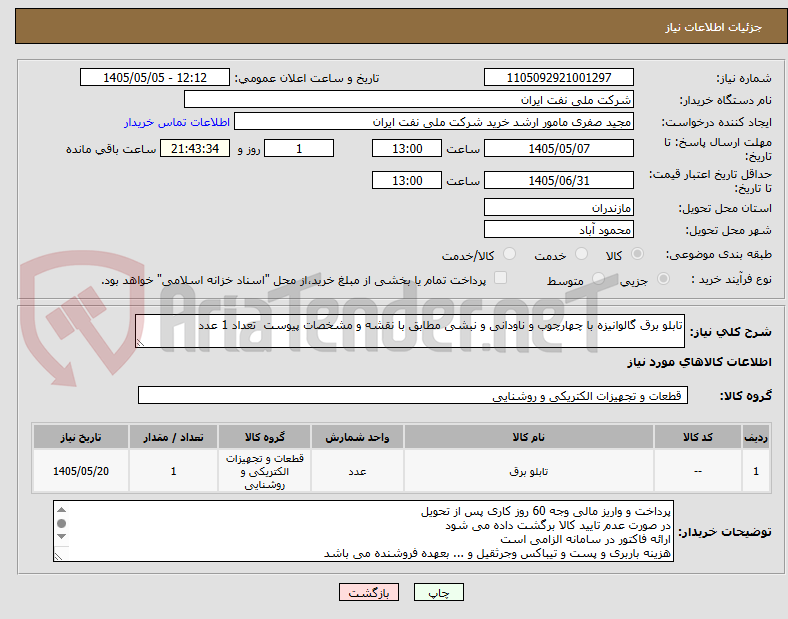Screen dimensions: 788x619
Task: Click the delivery city field محمود آباد
Action: point(559,229)
